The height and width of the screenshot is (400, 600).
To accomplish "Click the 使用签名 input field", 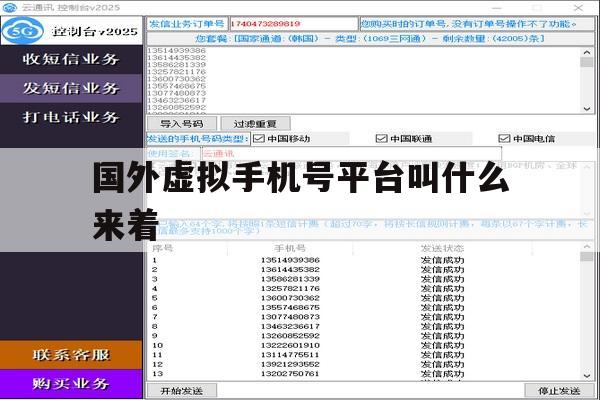I will 352,154.
